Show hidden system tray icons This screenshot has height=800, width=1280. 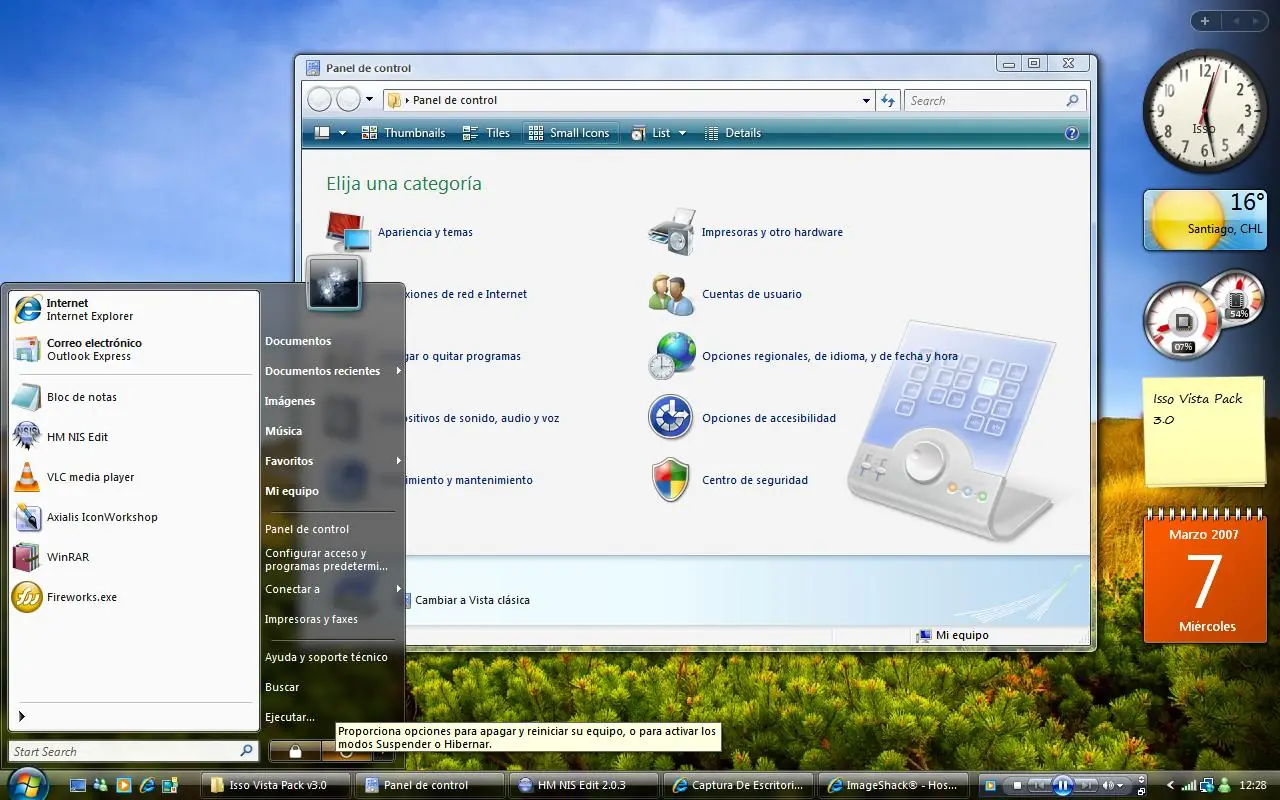click(x=1171, y=785)
